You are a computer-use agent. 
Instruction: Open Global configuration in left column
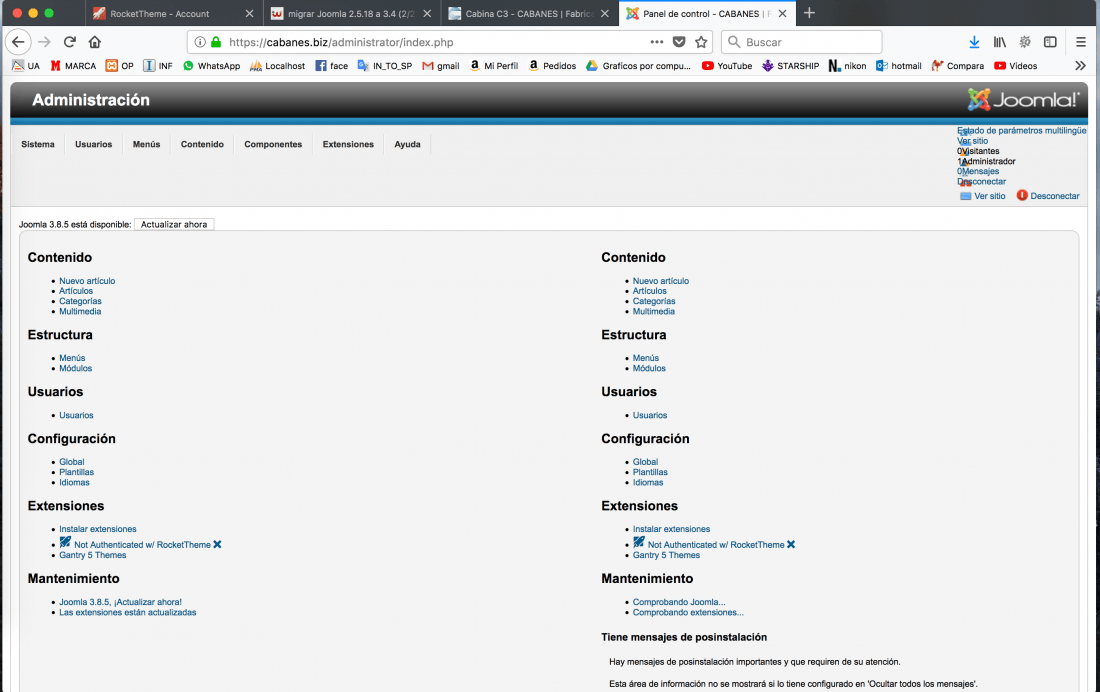coord(72,462)
